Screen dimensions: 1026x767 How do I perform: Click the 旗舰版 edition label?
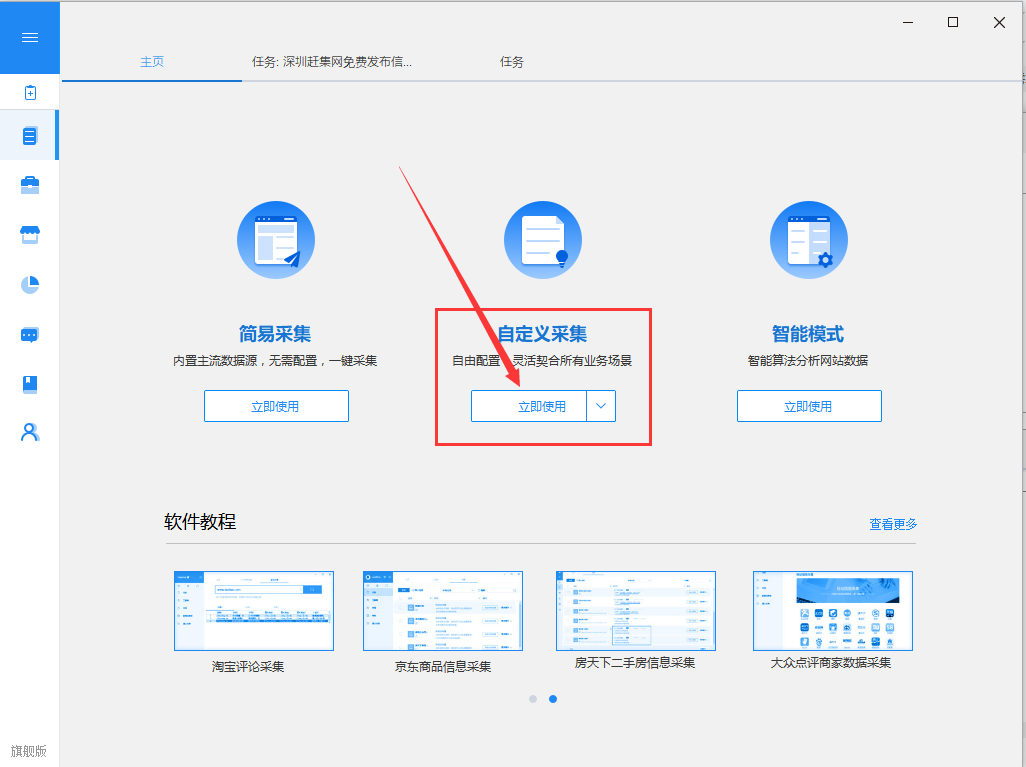pyautogui.click(x=29, y=751)
